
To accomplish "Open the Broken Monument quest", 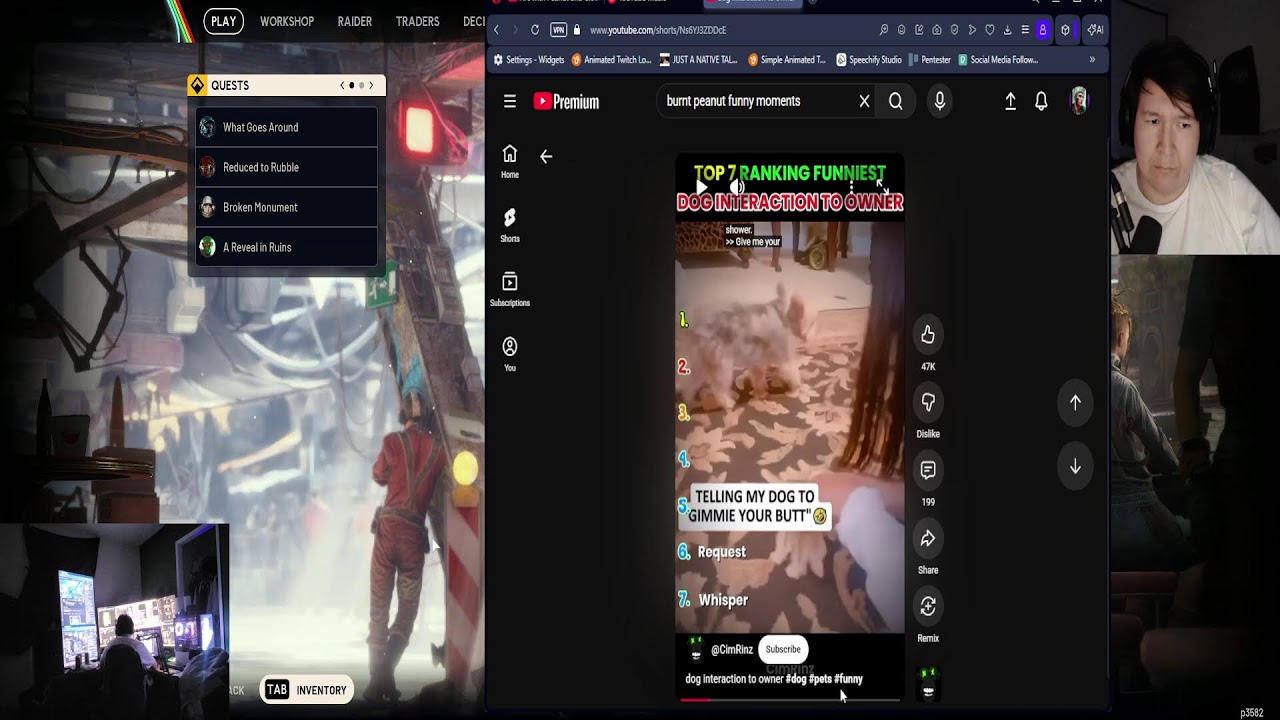I will (x=287, y=207).
